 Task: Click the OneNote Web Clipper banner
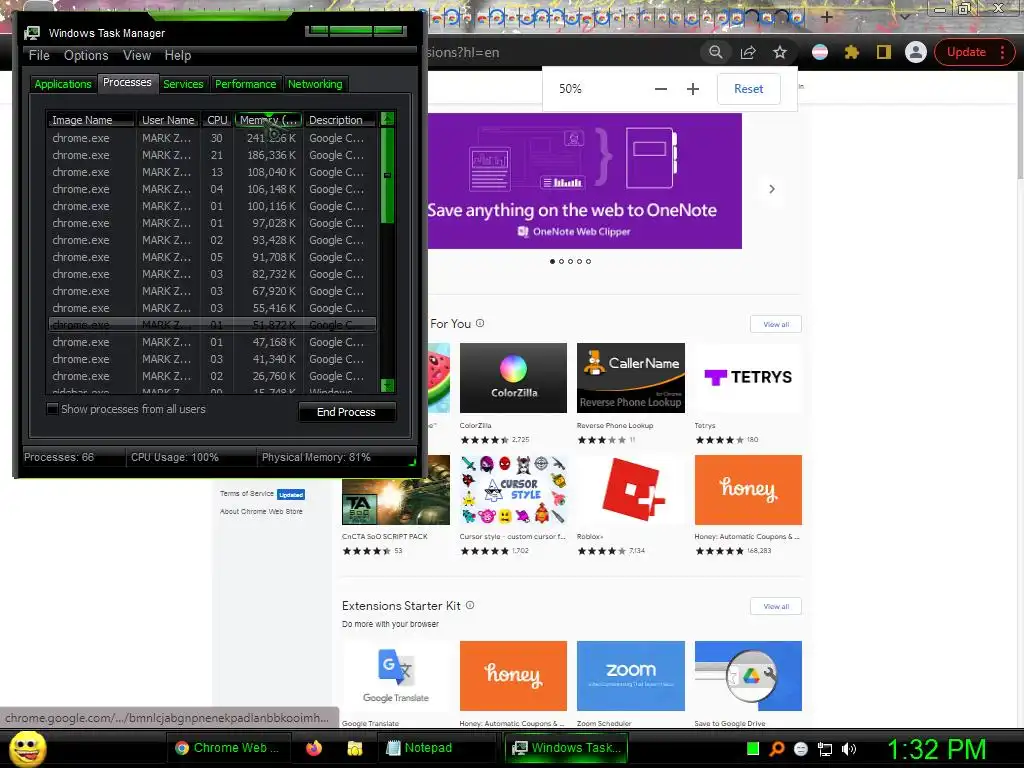pos(584,181)
